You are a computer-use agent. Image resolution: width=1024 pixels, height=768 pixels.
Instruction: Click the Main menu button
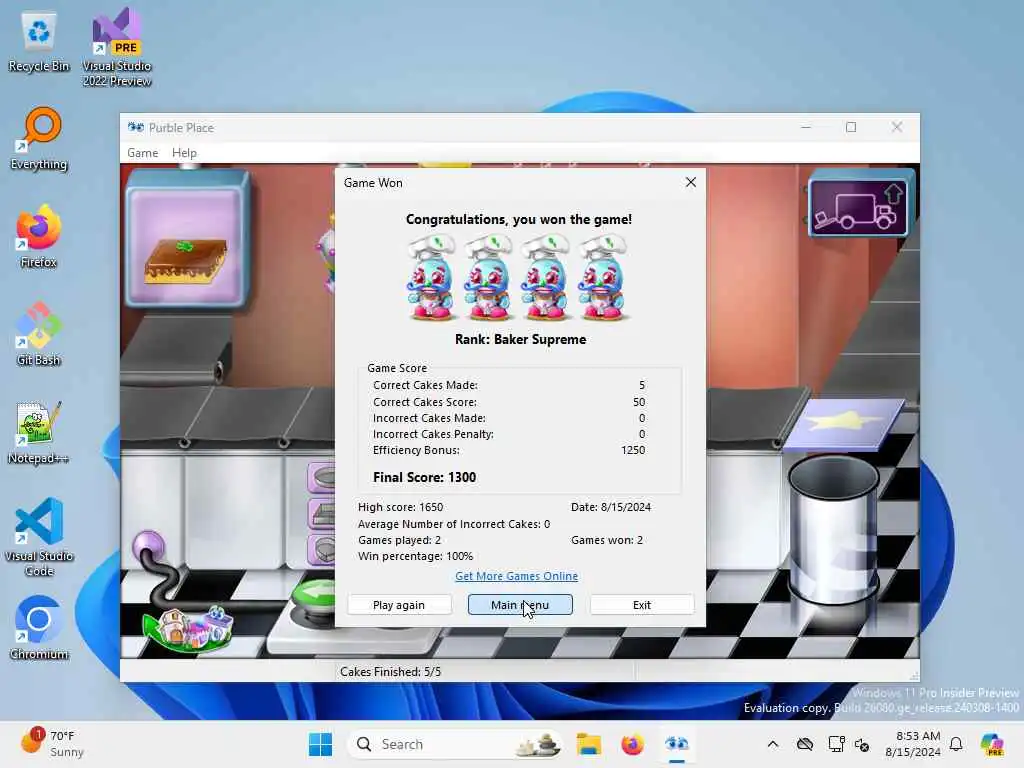[520, 605]
